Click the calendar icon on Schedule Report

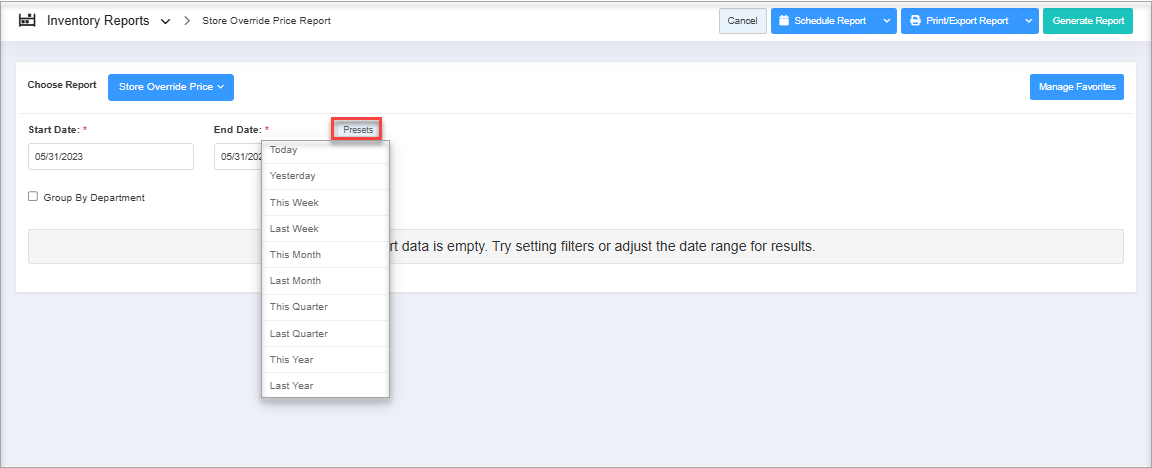pos(784,21)
